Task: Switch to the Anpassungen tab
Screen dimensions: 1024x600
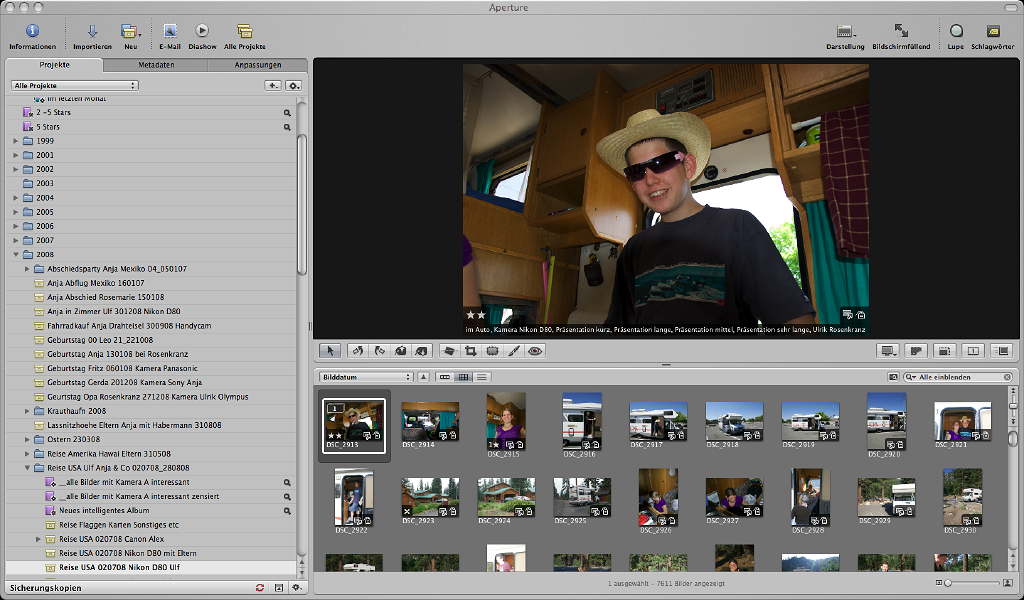Action: 258,65
